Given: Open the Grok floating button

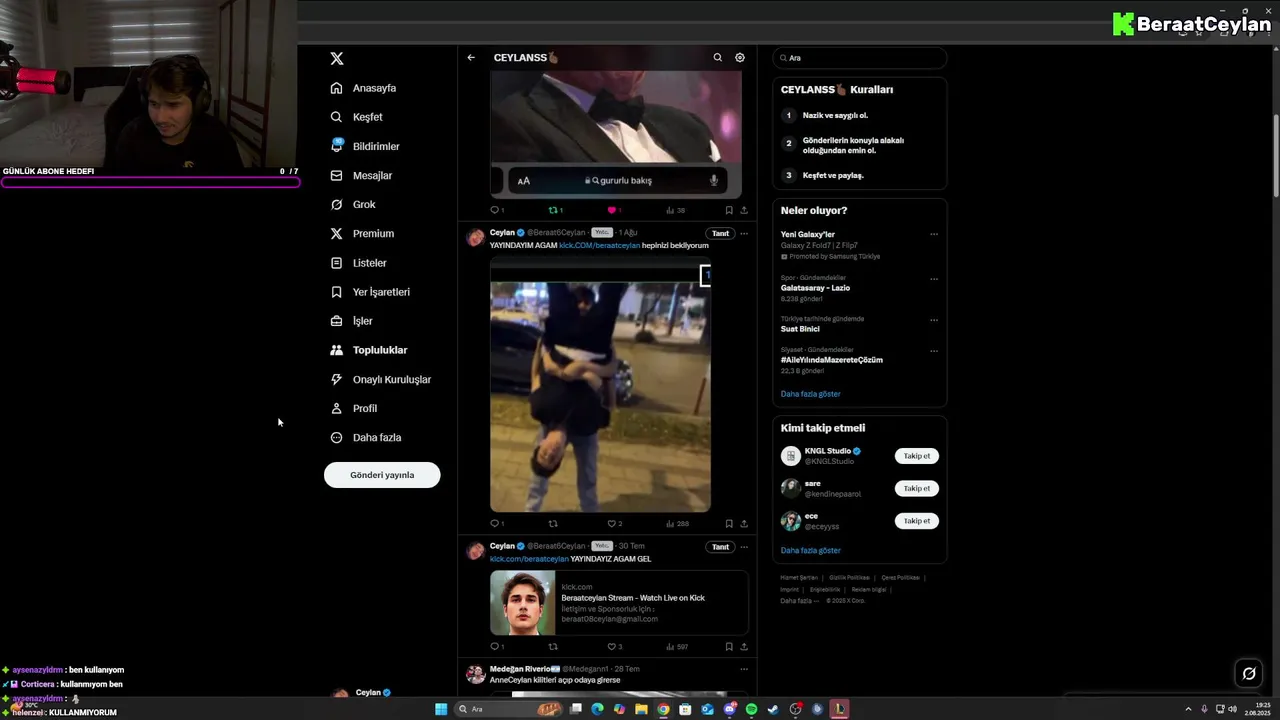Looking at the screenshot, I should click(x=1249, y=673).
